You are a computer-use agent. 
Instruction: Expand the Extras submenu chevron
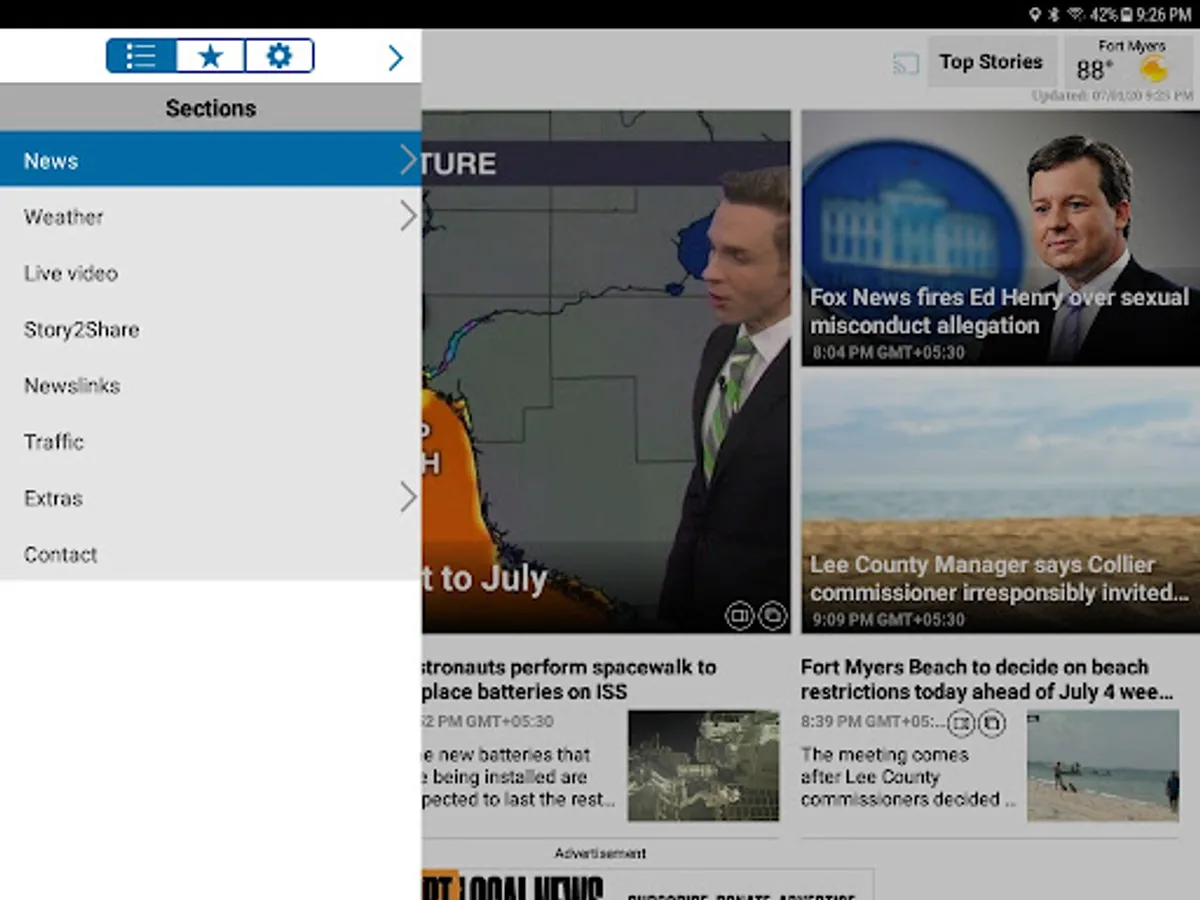(x=408, y=497)
